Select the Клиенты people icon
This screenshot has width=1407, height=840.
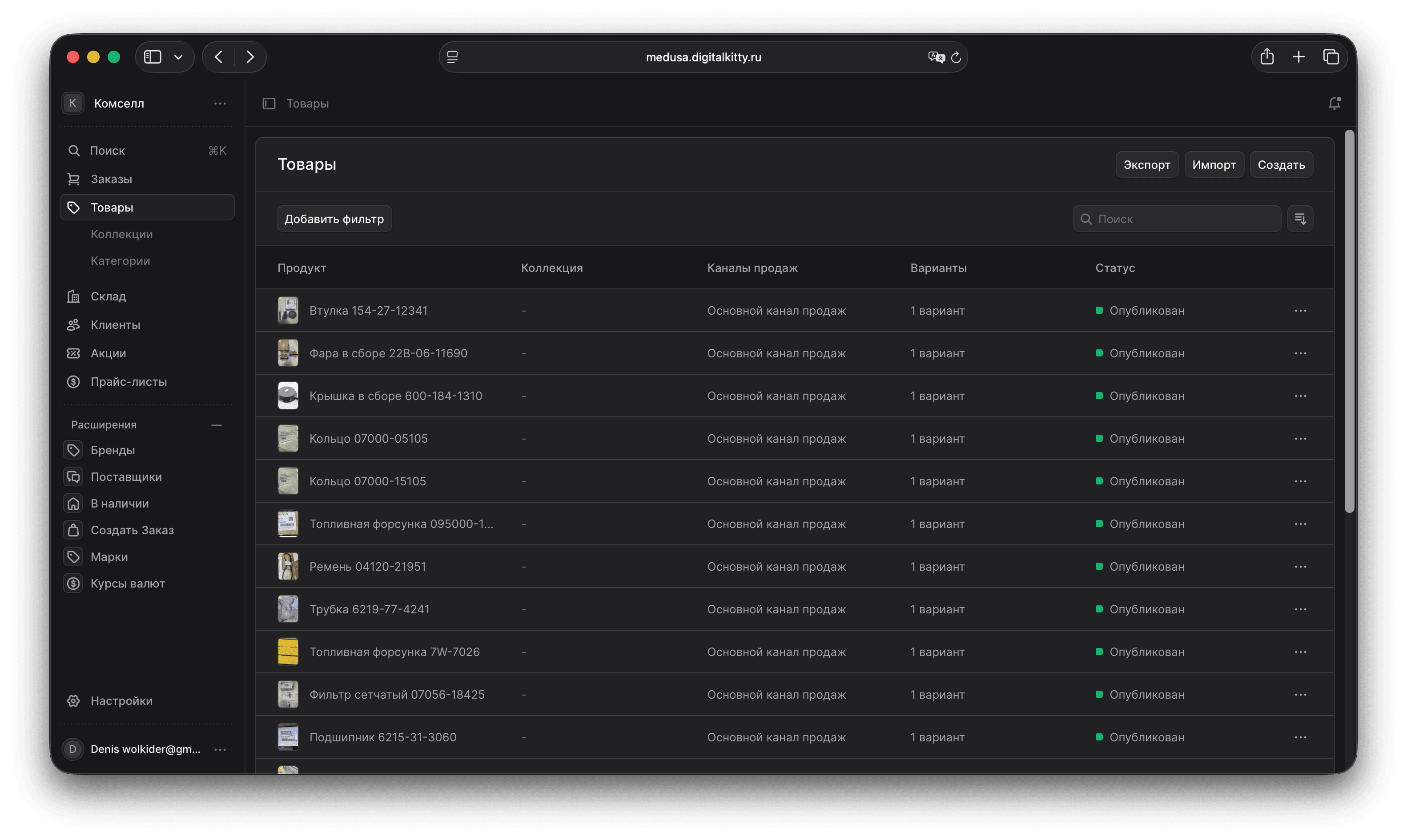tap(74, 324)
